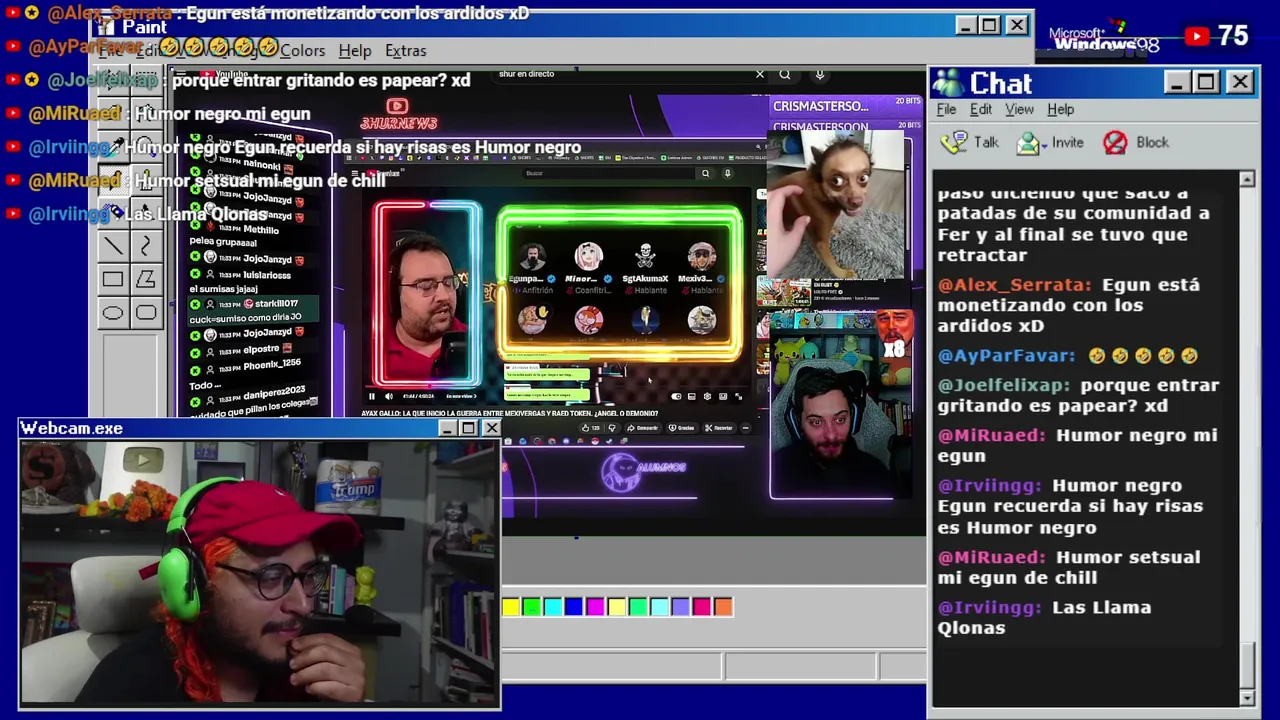Viewport: 1280px width, 720px height.
Task: Choose the Polygon tool in Paint
Action: tap(146, 280)
